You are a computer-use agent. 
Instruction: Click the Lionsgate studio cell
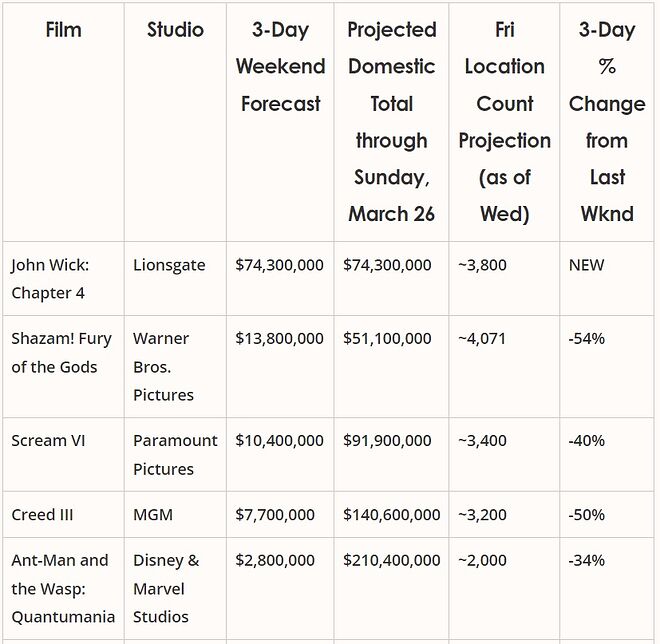point(169,265)
